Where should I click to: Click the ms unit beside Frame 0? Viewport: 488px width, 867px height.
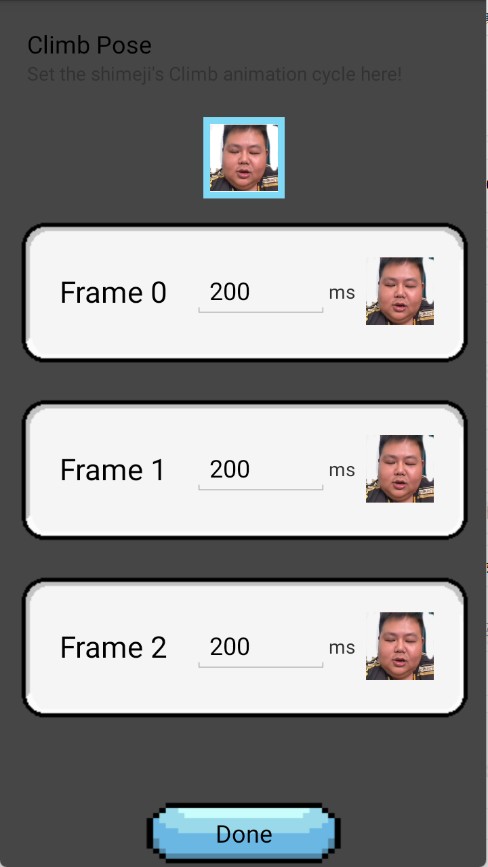(342, 293)
